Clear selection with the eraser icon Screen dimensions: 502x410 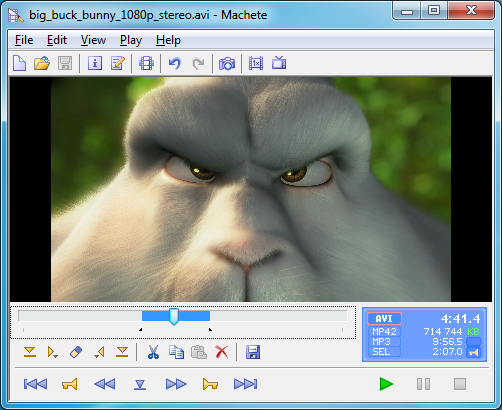point(76,352)
